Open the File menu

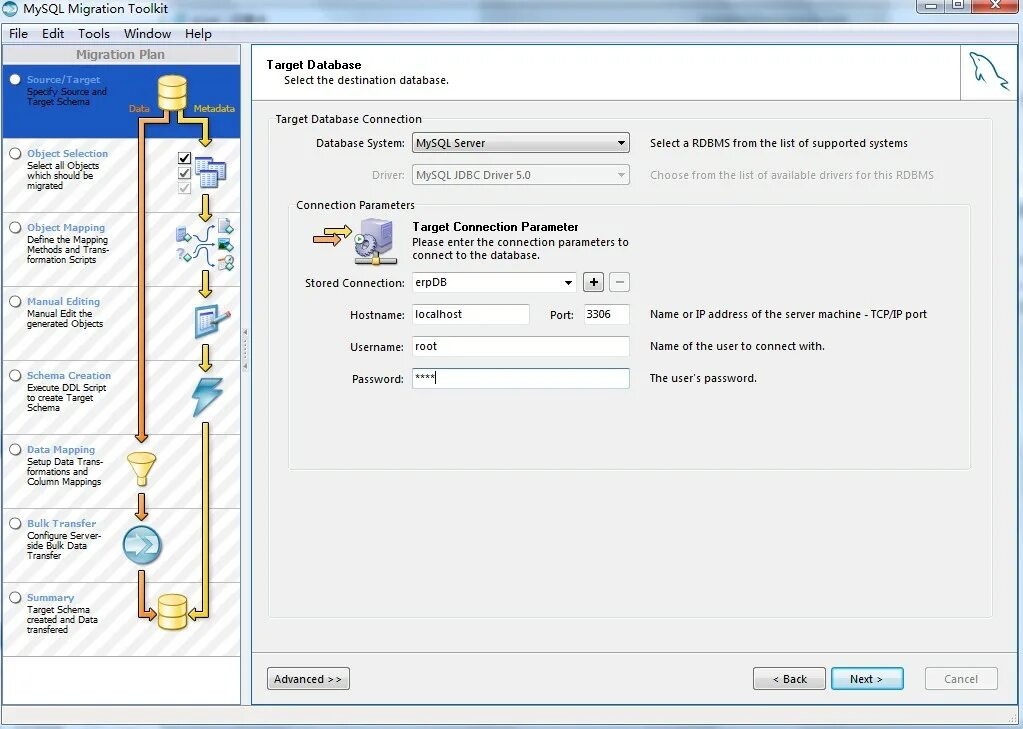point(18,33)
